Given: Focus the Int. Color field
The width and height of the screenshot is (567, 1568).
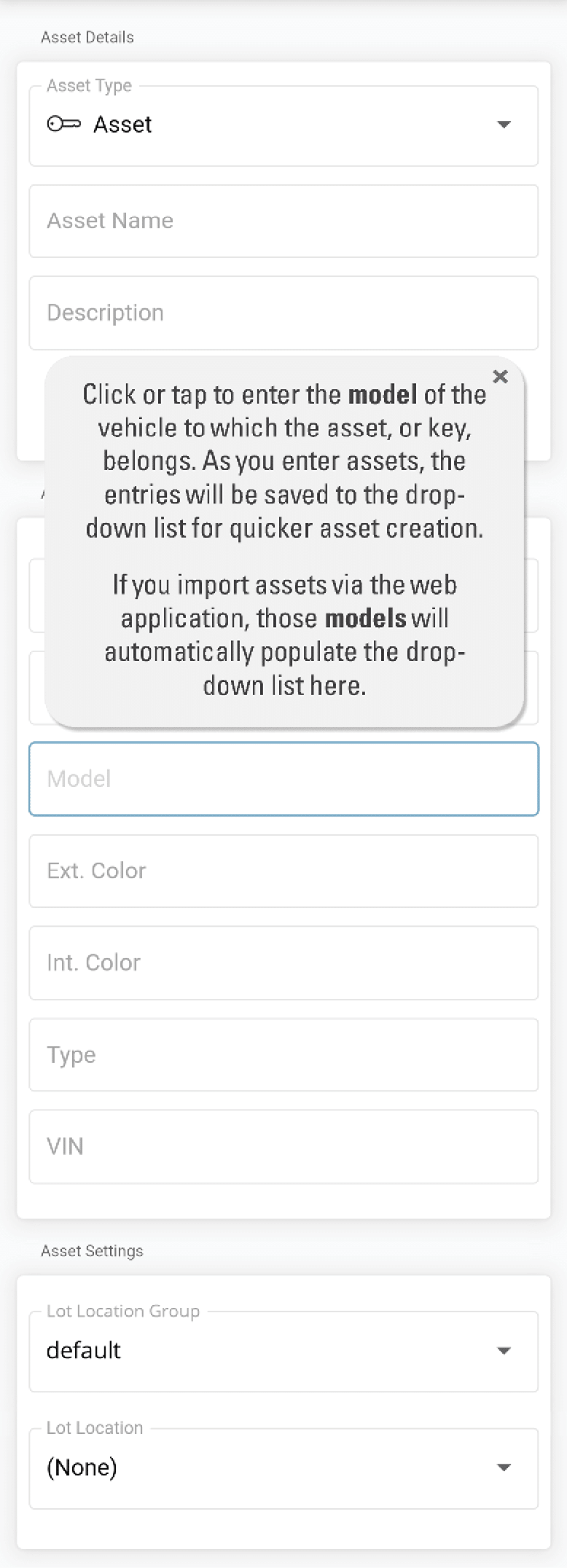Looking at the screenshot, I should coord(283,963).
